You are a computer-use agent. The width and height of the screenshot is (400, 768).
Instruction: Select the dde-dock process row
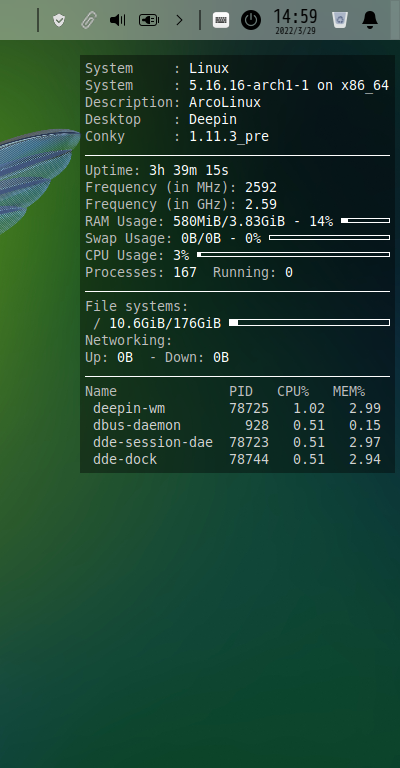point(237,459)
